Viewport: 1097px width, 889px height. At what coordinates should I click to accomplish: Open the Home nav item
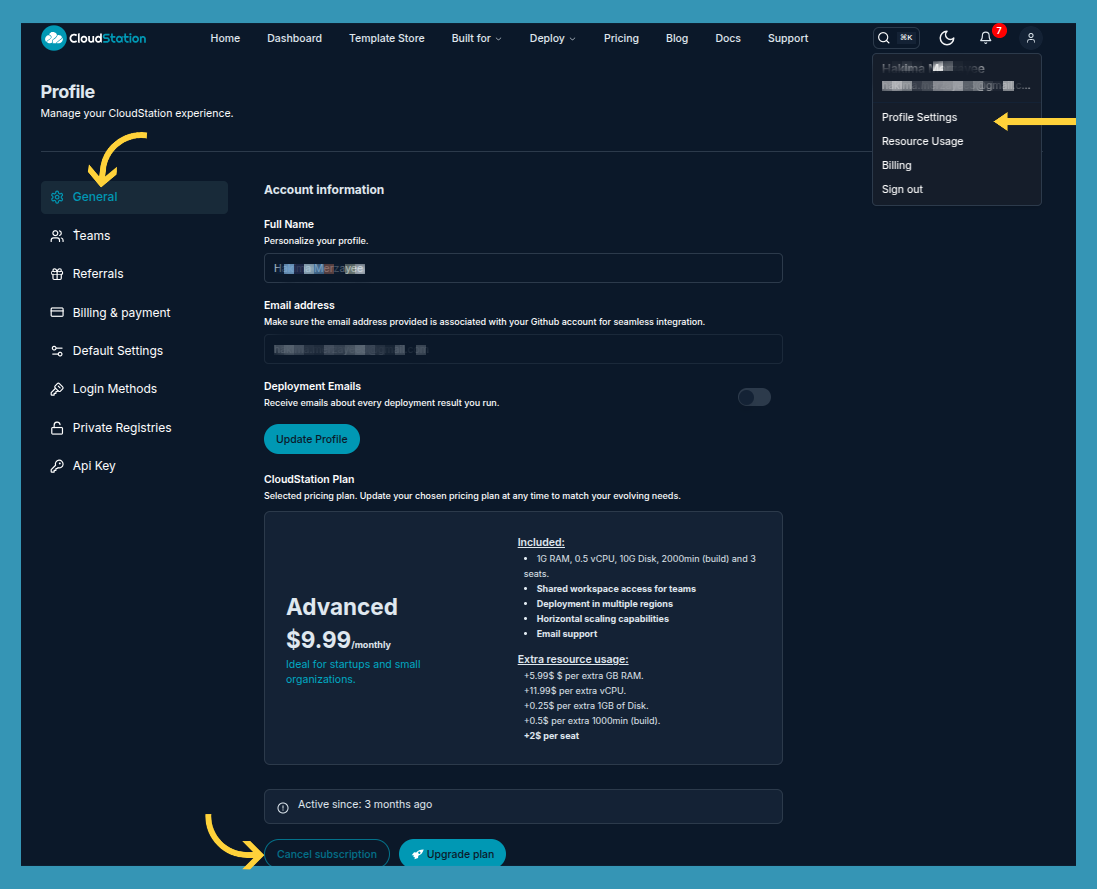tap(225, 38)
